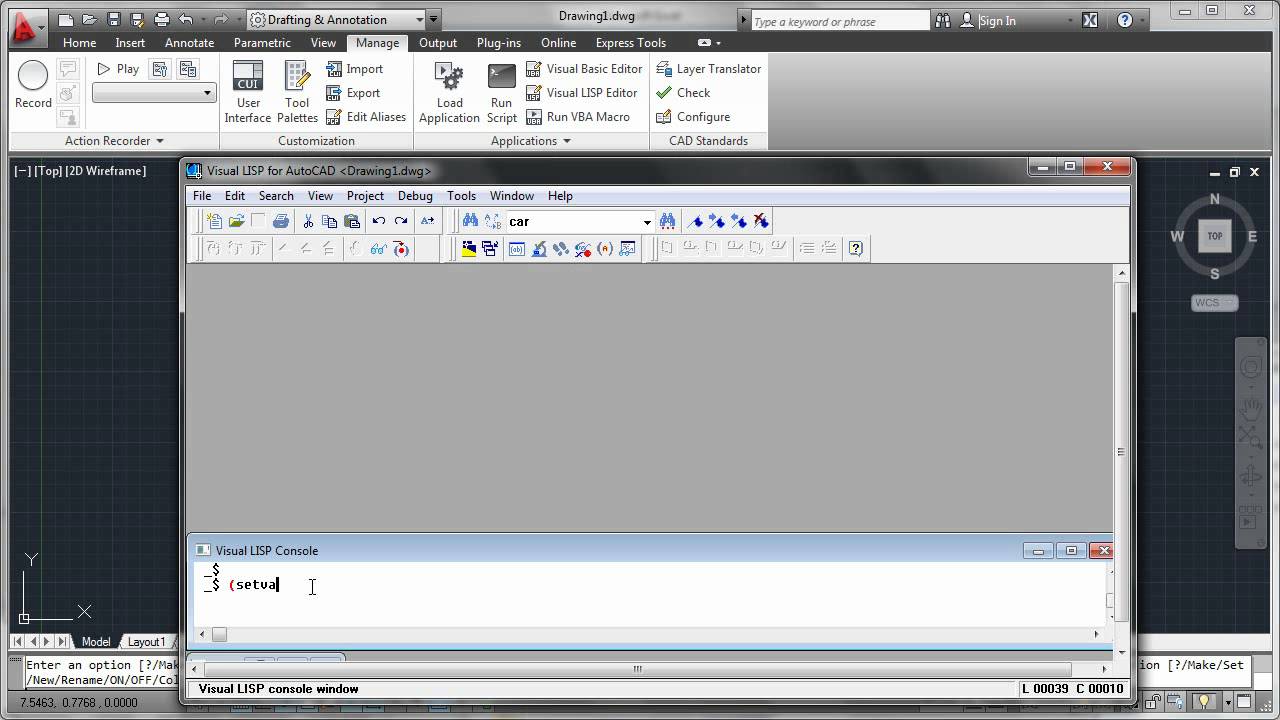This screenshot has width=1280, height=720.
Task: Open Debug menu in Visual LISP
Action: (415, 196)
